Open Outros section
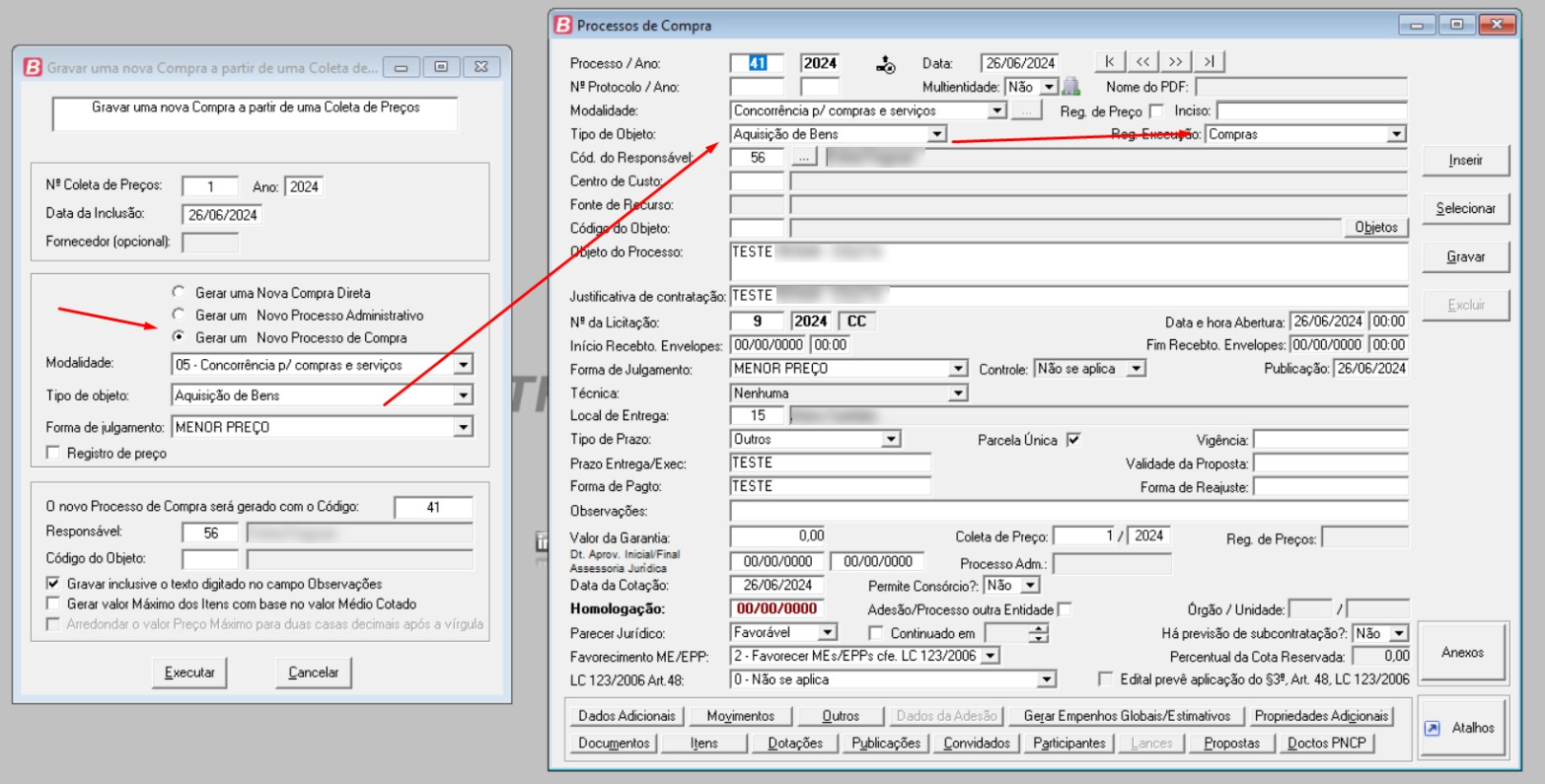This screenshot has width=1545, height=784. (x=842, y=716)
